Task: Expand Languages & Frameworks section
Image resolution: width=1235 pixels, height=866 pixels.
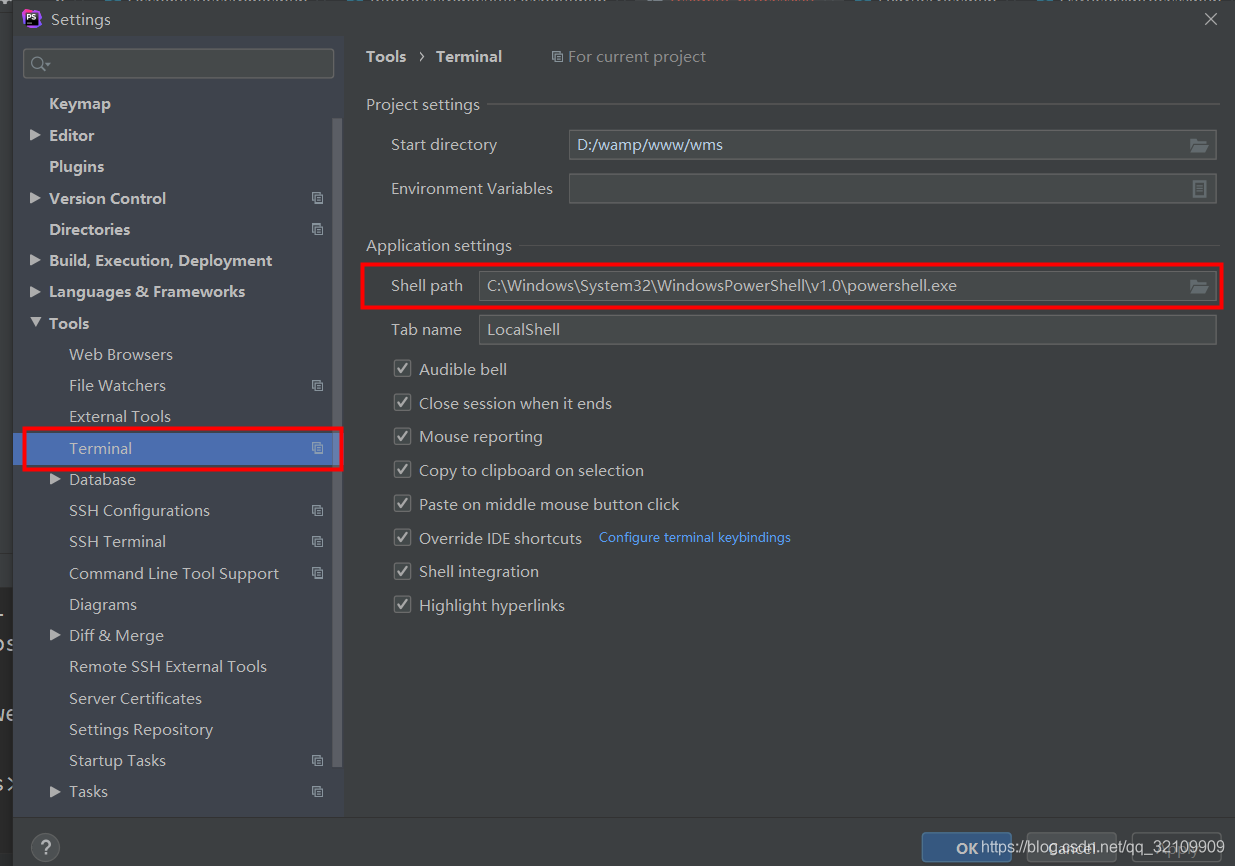Action: click(35, 291)
